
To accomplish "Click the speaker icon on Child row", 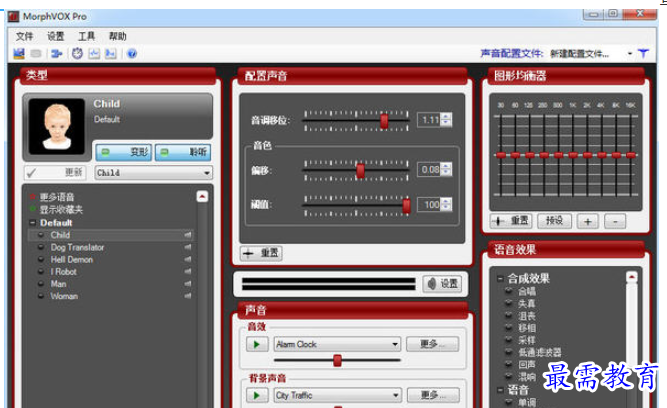I will [x=188, y=234].
